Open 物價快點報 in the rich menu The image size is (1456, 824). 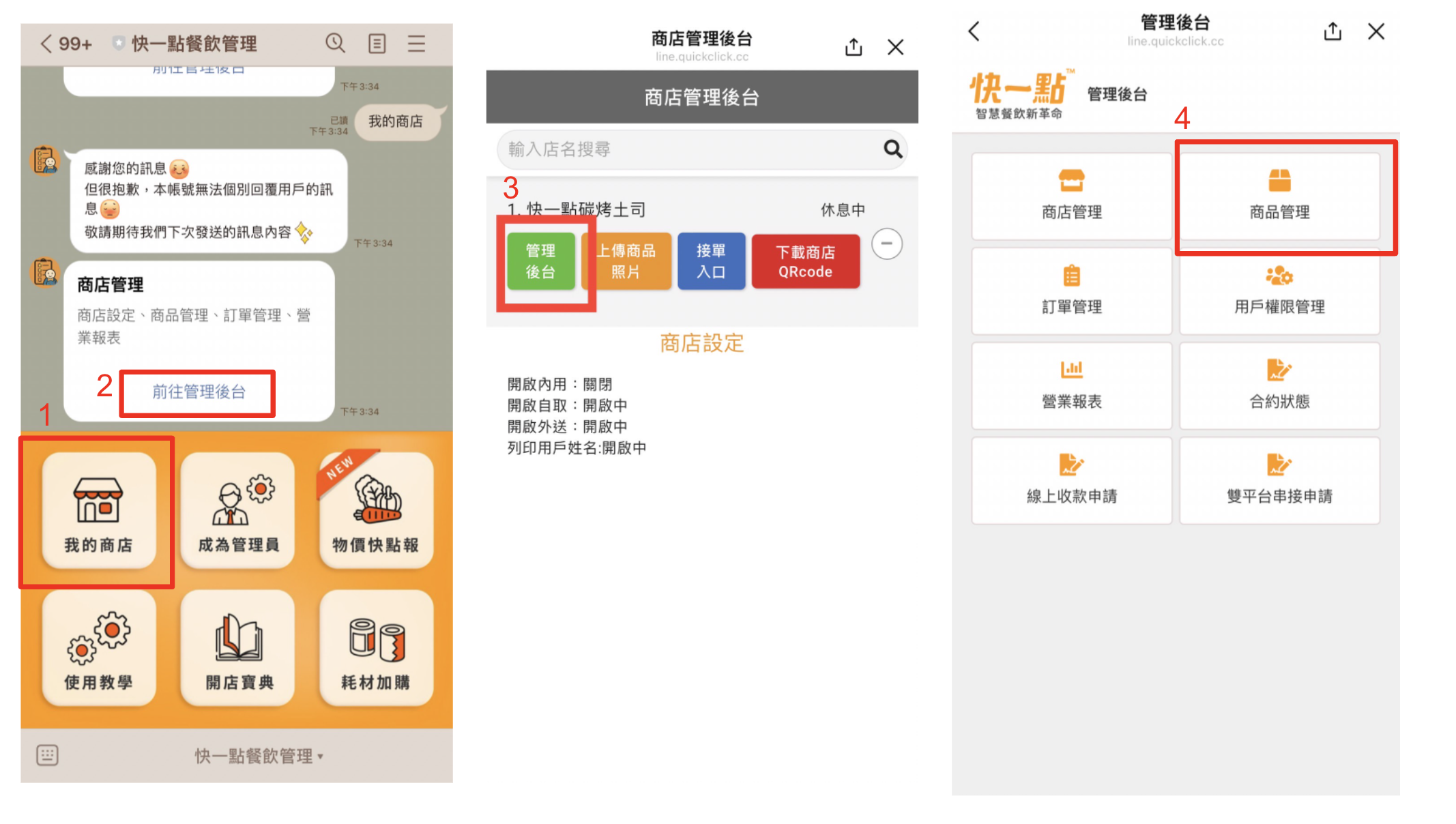tap(376, 510)
